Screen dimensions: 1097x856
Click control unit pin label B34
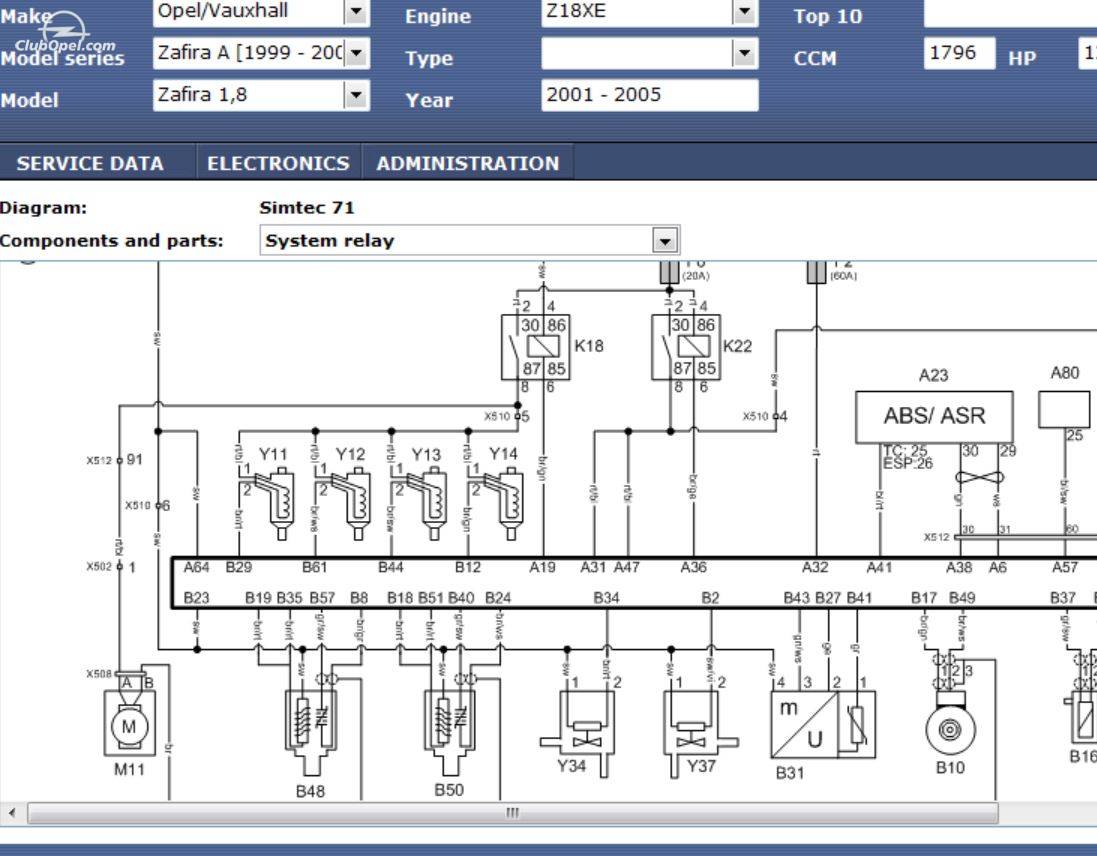click(x=607, y=598)
